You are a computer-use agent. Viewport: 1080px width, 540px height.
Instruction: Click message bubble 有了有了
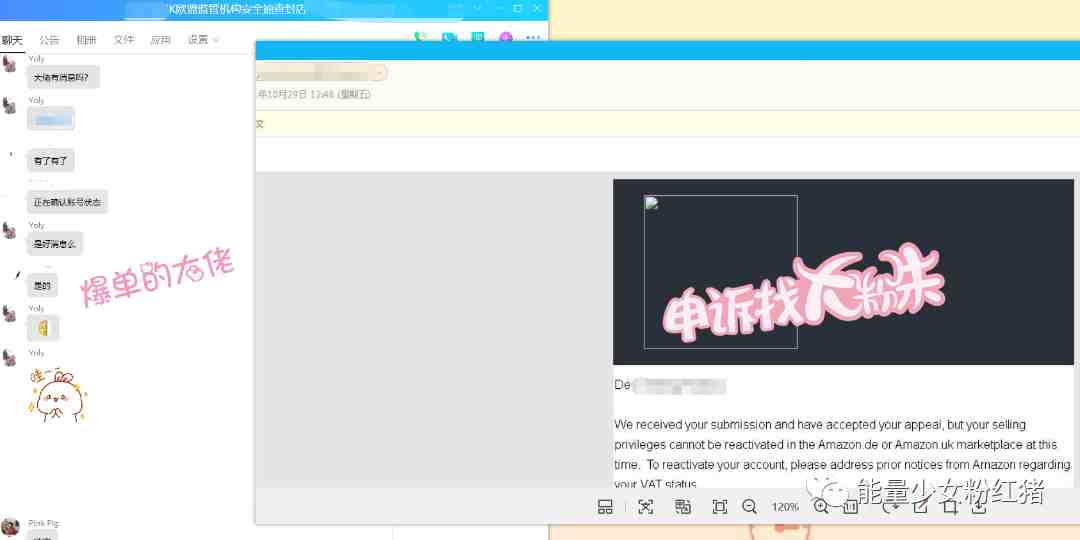[50, 160]
